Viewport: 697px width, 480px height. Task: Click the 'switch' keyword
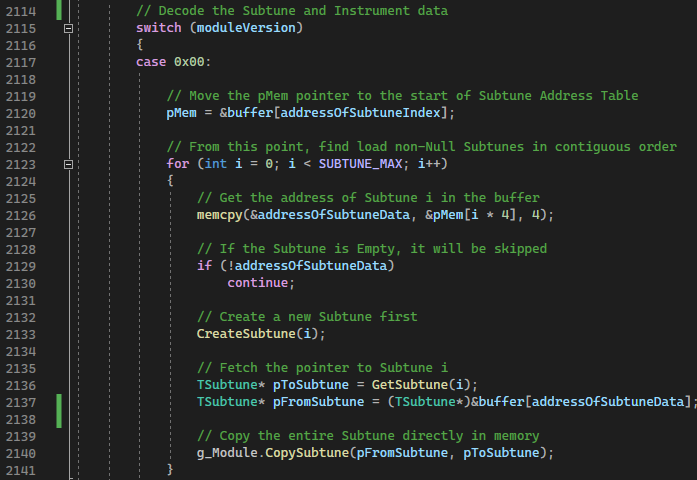click(x=159, y=28)
